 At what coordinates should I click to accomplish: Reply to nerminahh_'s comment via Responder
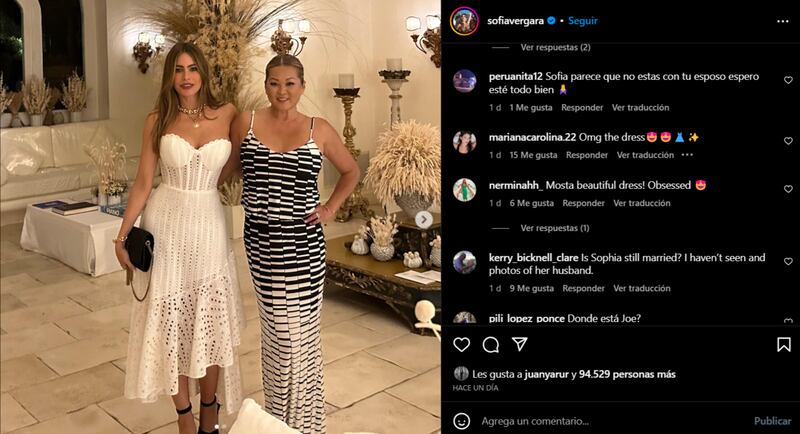pos(583,203)
